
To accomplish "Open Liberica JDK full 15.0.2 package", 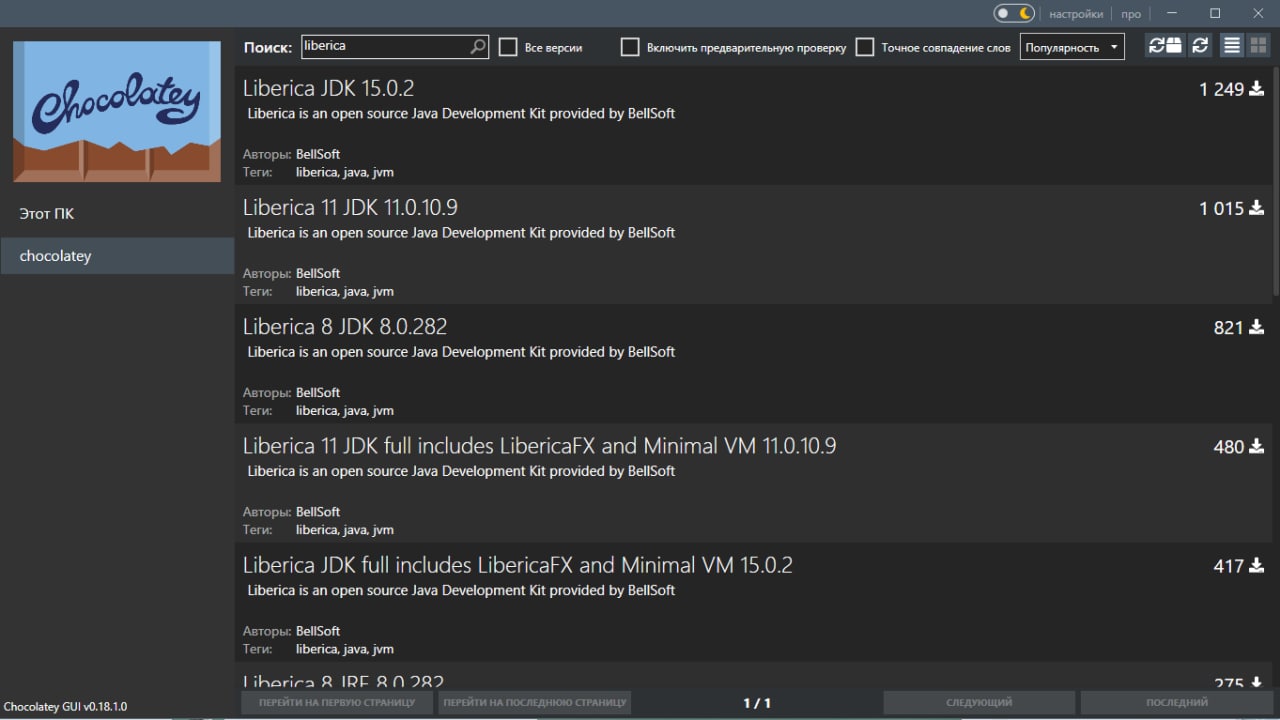I will point(754,601).
